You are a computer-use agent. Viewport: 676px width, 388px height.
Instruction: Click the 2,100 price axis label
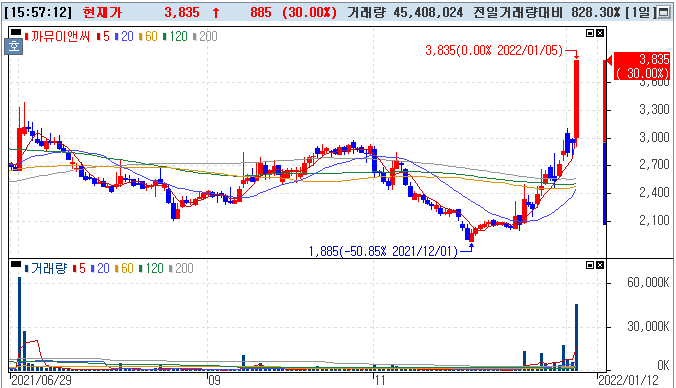pyautogui.click(x=654, y=220)
